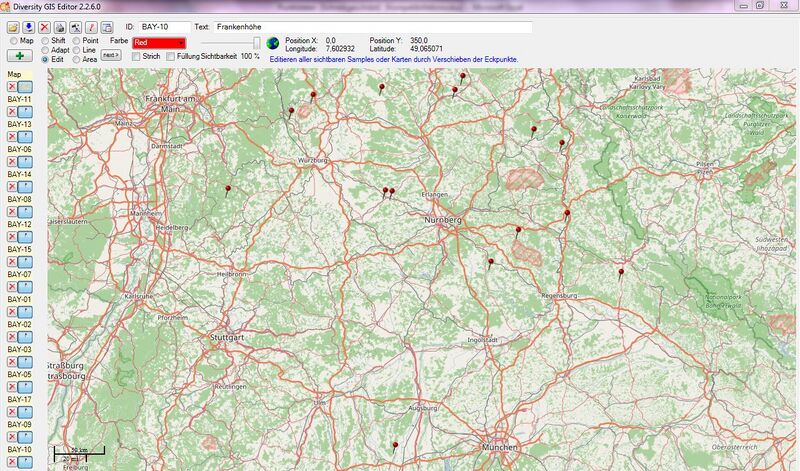Select the blue sample button under BAY-13

coord(26,137)
